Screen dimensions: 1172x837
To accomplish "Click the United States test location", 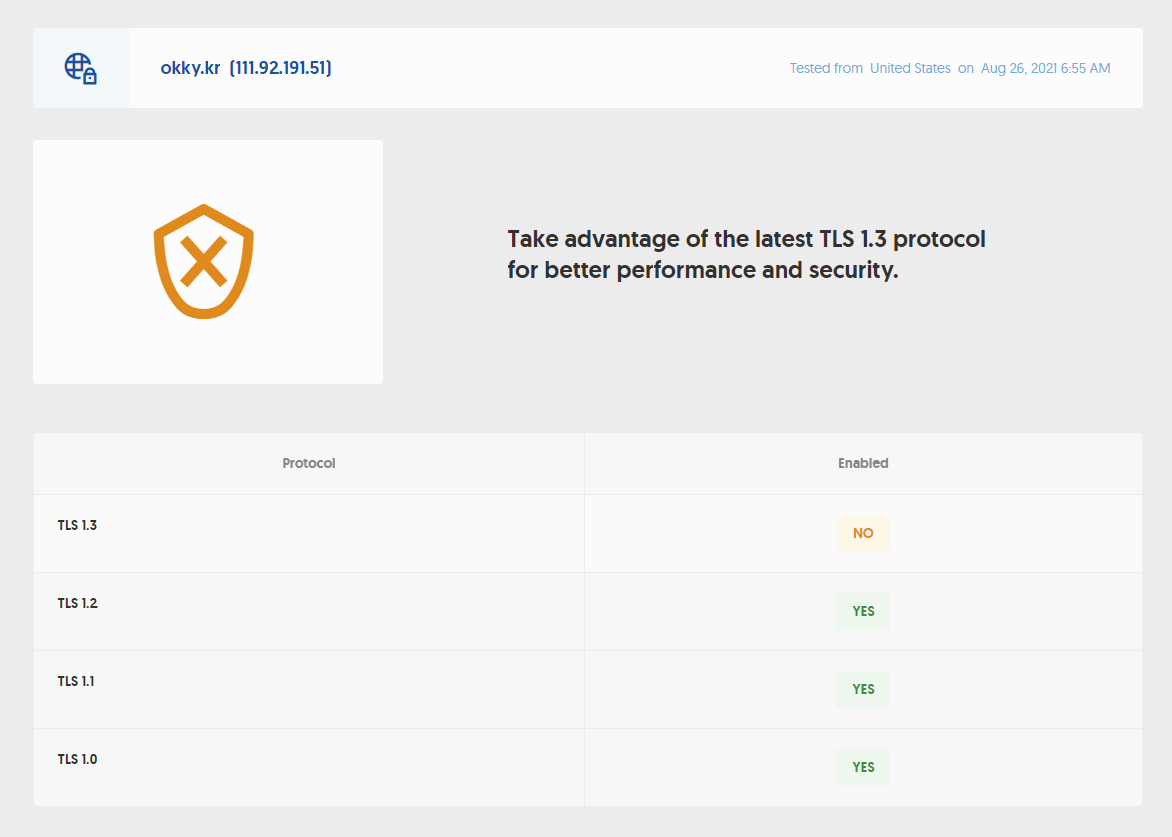I will pos(910,68).
